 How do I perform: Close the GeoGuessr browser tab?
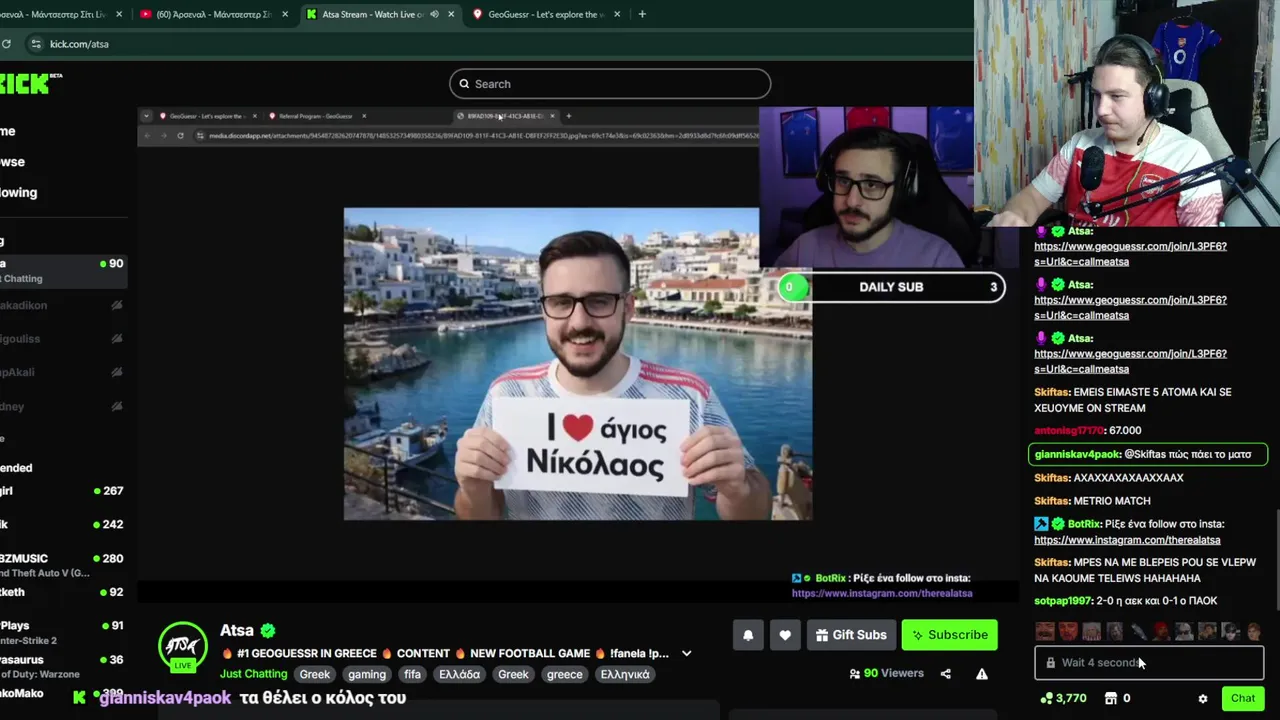point(617,14)
